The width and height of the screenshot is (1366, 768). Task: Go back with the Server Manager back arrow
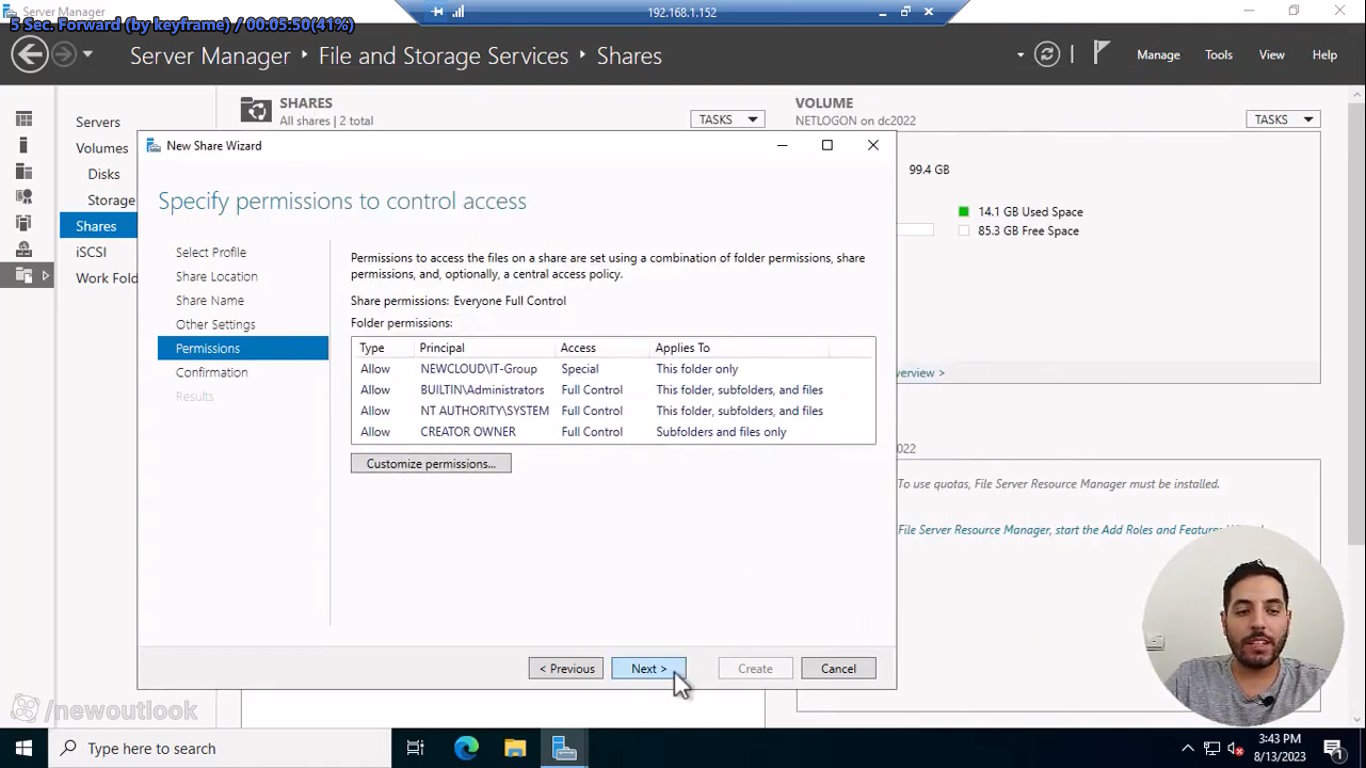click(30, 54)
